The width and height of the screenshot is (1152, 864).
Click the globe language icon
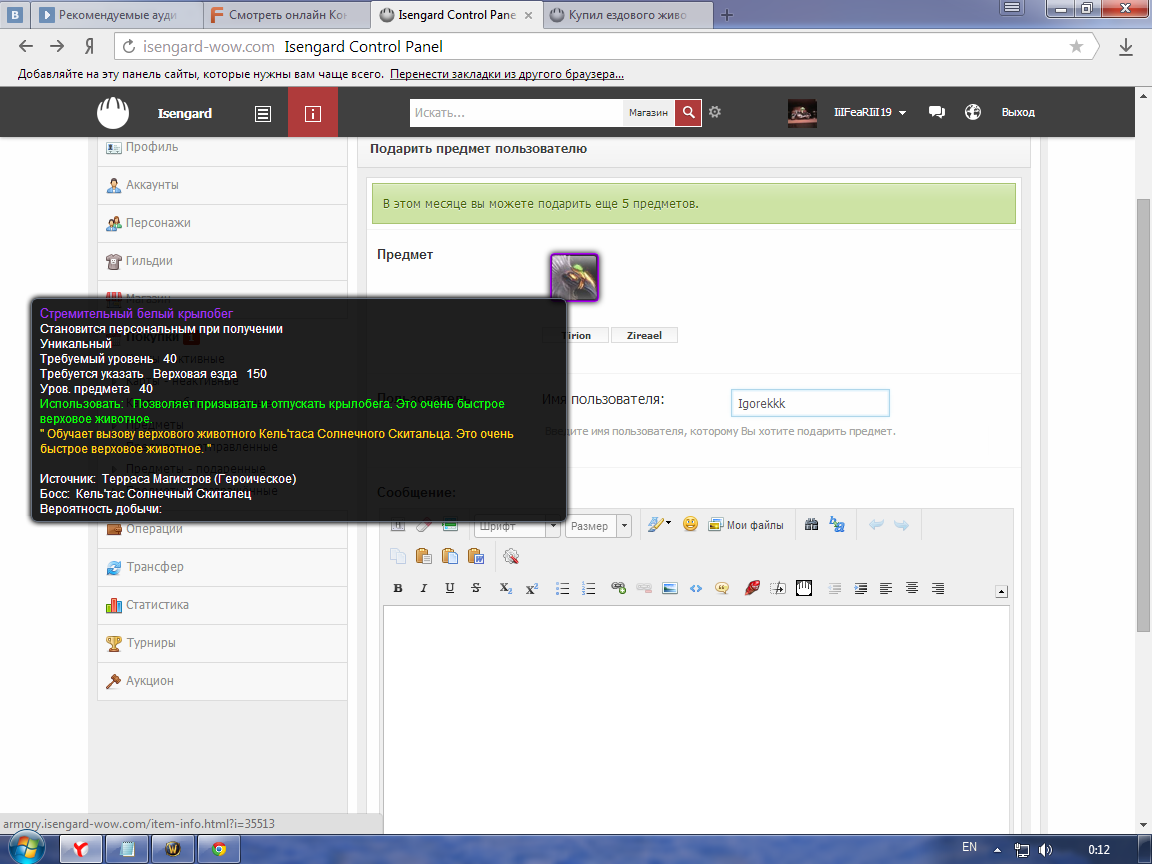(x=973, y=112)
